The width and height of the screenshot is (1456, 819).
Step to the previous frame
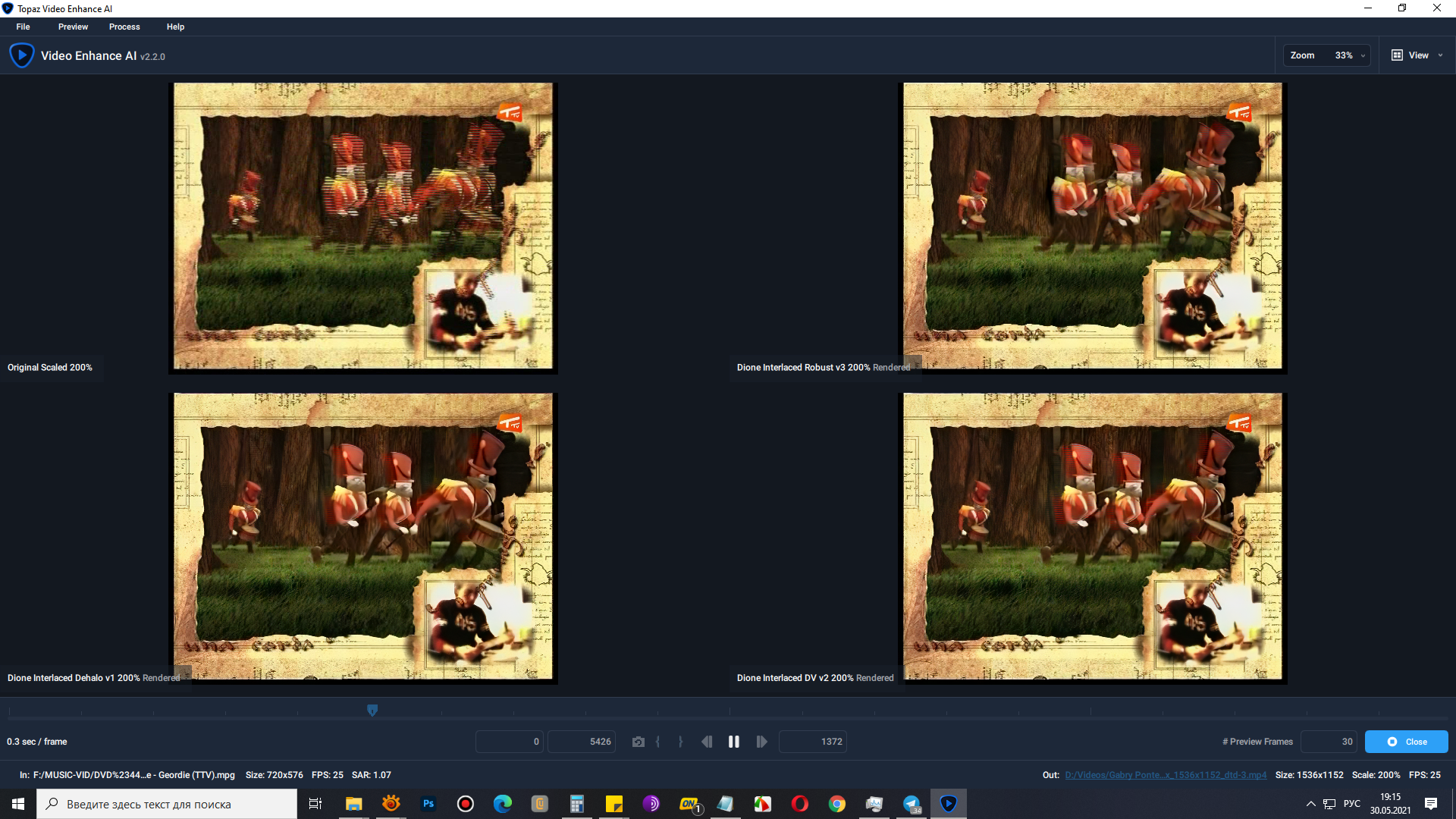tap(707, 742)
